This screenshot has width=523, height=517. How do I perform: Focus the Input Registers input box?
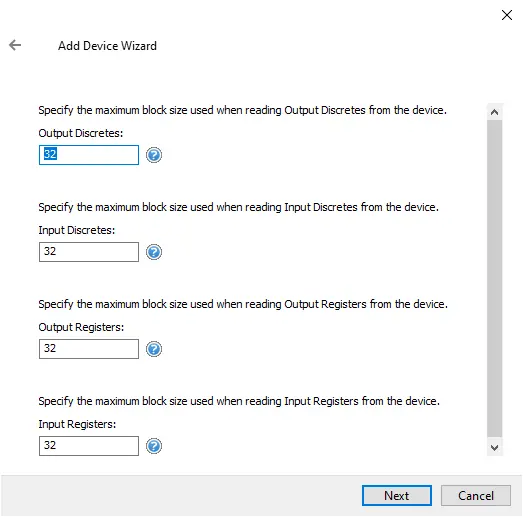(89, 446)
